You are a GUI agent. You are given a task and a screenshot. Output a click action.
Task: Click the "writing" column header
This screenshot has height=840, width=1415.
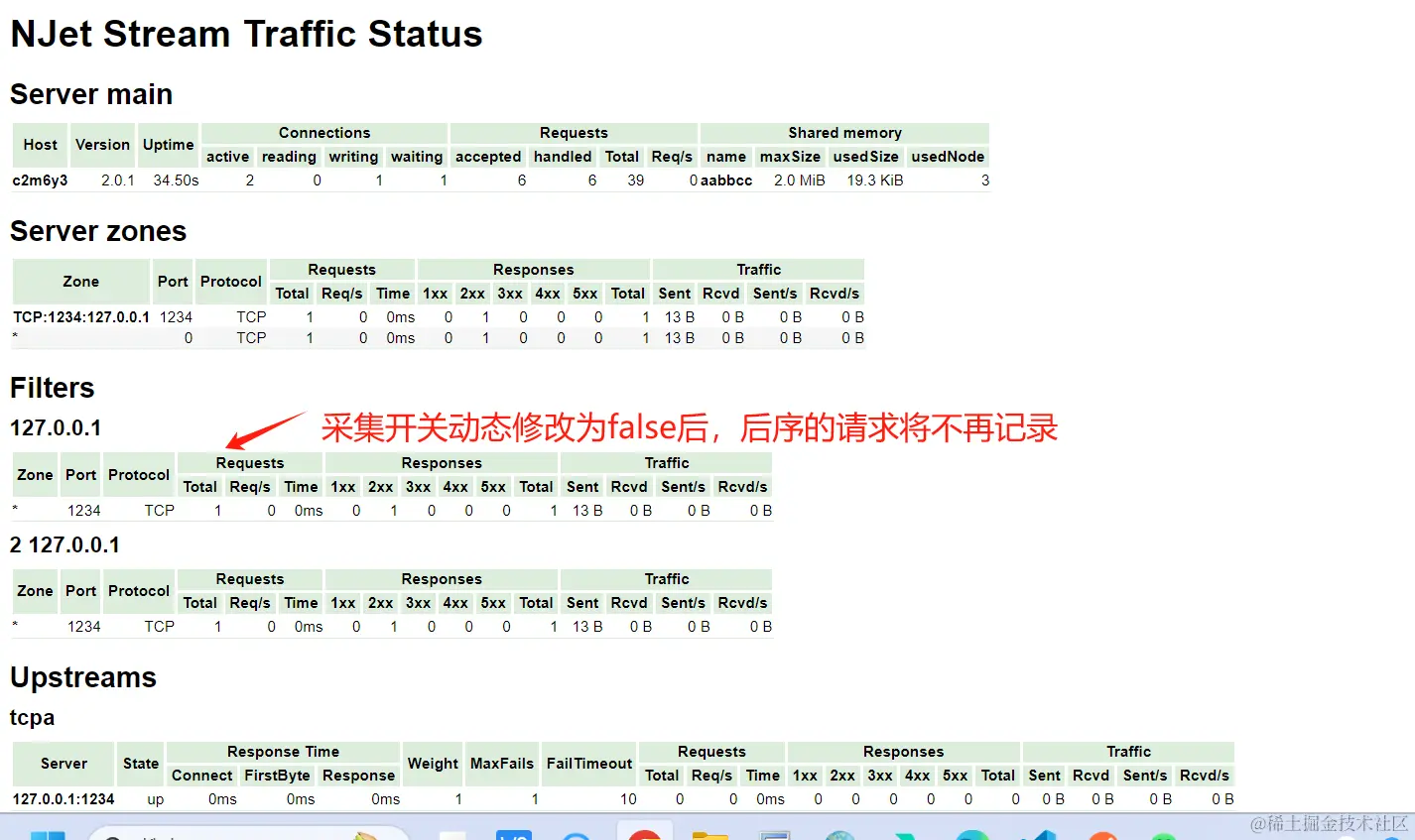pos(353,157)
